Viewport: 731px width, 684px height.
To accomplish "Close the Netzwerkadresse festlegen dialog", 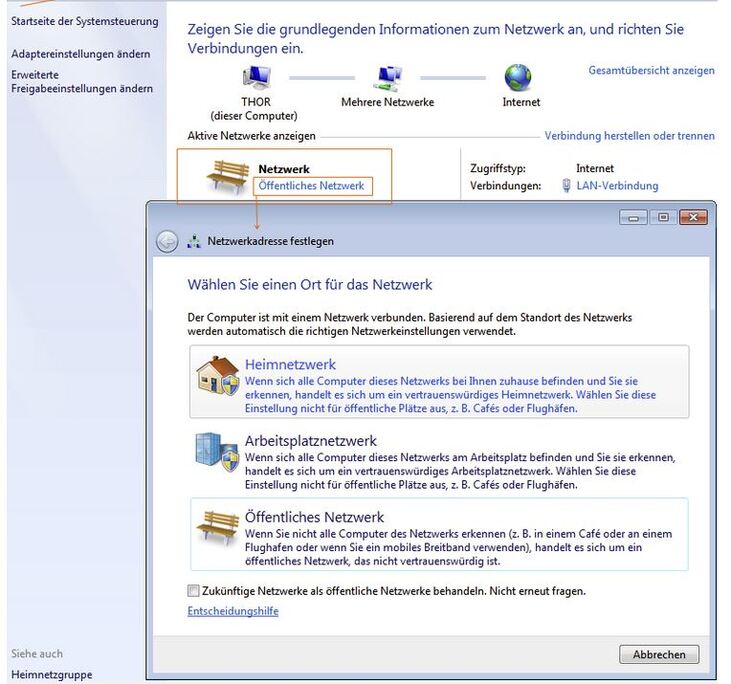I will [x=693, y=217].
